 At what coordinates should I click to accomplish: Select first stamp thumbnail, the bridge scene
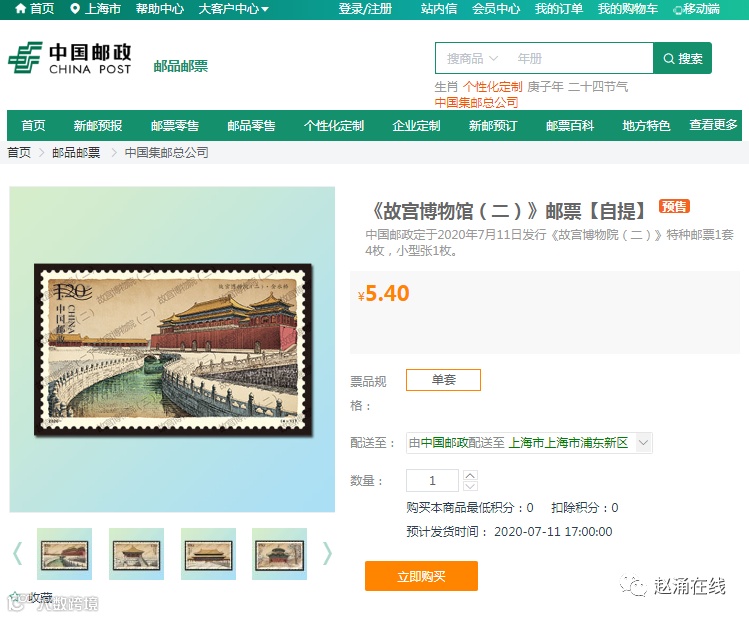tap(64, 554)
